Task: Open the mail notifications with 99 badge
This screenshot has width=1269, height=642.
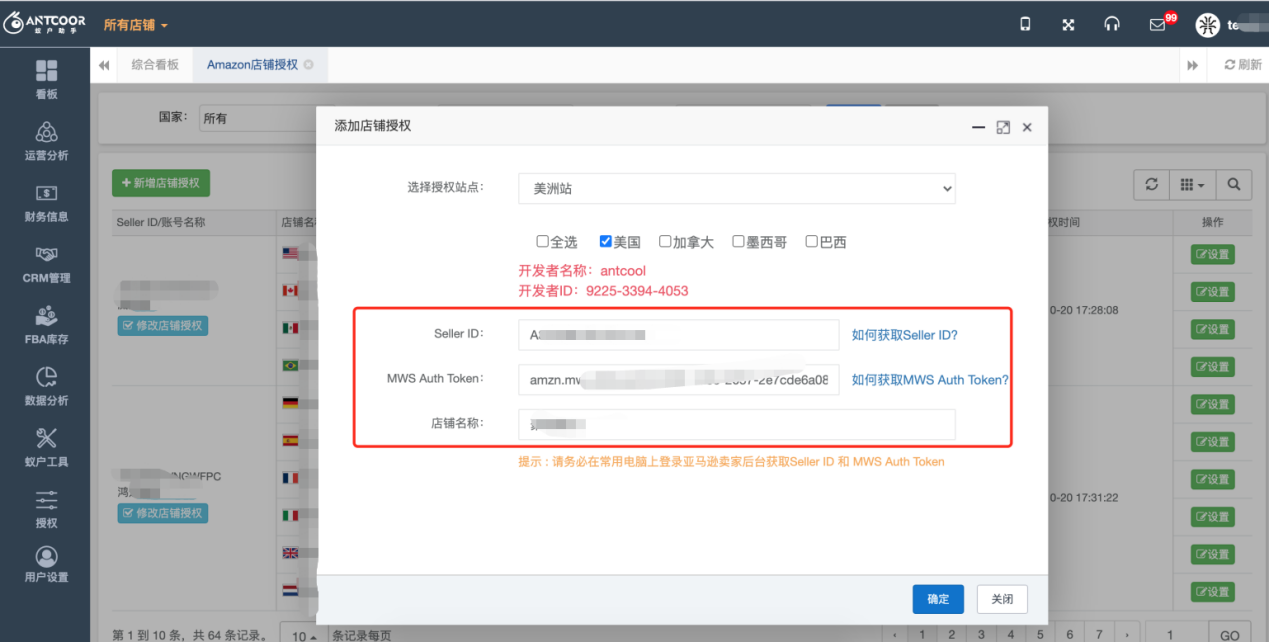Action: coord(1158,24)
